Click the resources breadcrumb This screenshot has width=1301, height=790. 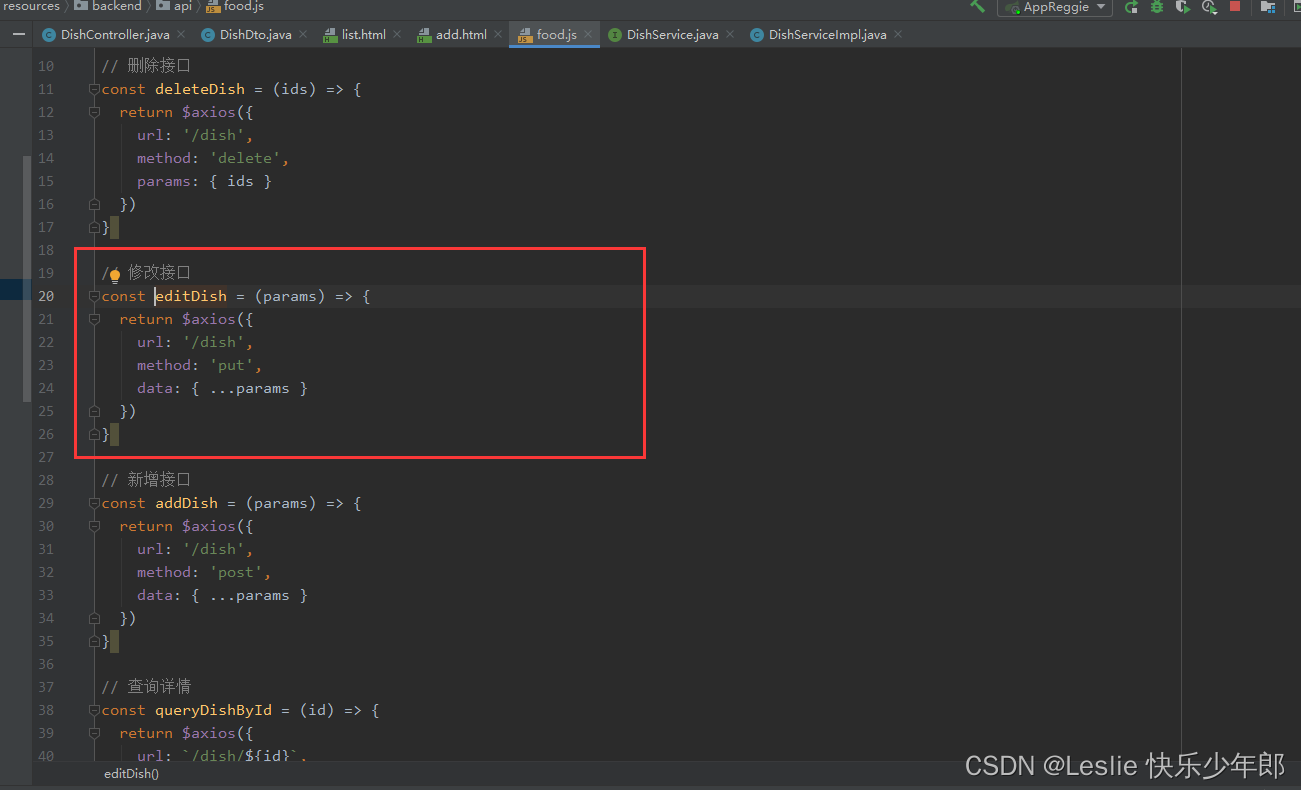31,6
